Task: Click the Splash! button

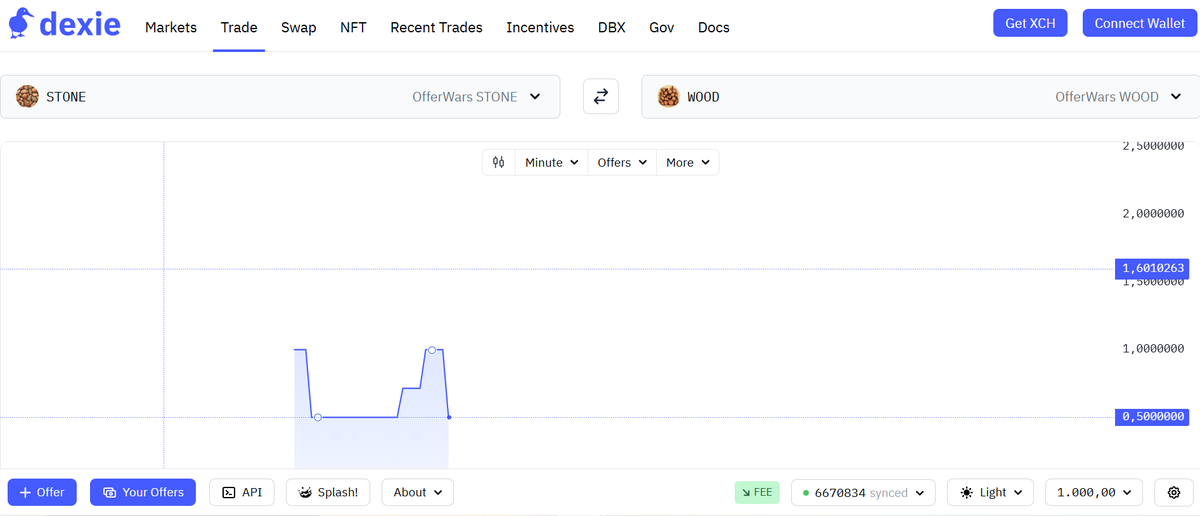Action: click(x=328, y=492)
